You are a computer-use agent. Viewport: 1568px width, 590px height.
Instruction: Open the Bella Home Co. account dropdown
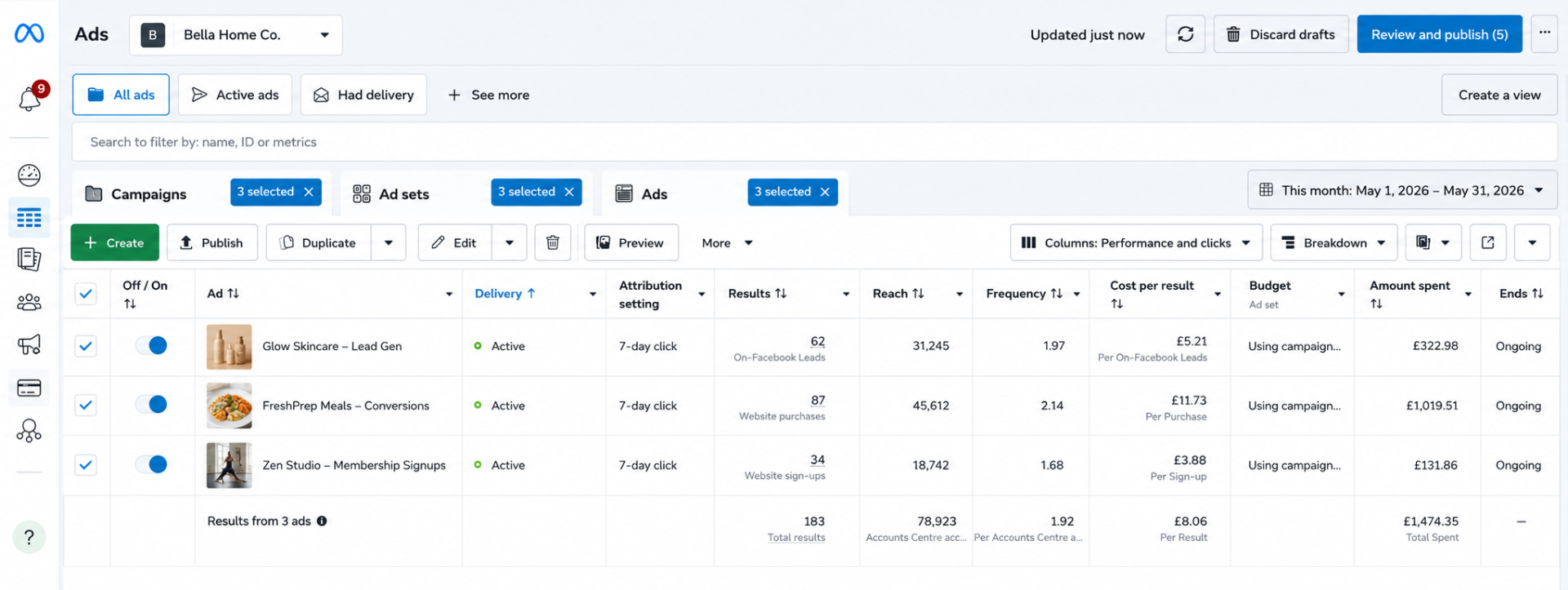coord(235,35)
